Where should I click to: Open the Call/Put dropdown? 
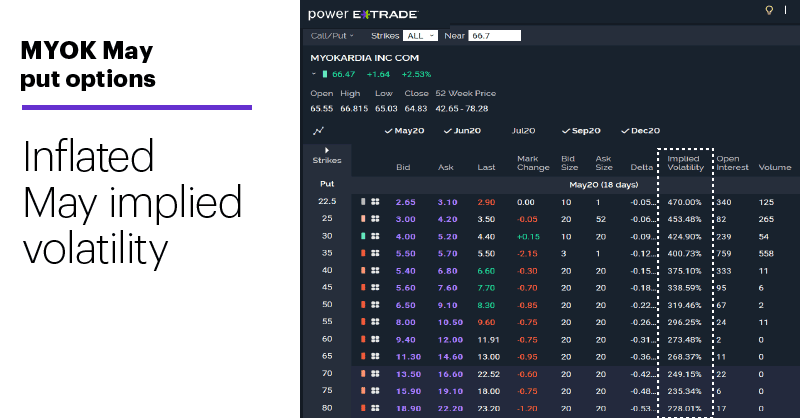332,36
